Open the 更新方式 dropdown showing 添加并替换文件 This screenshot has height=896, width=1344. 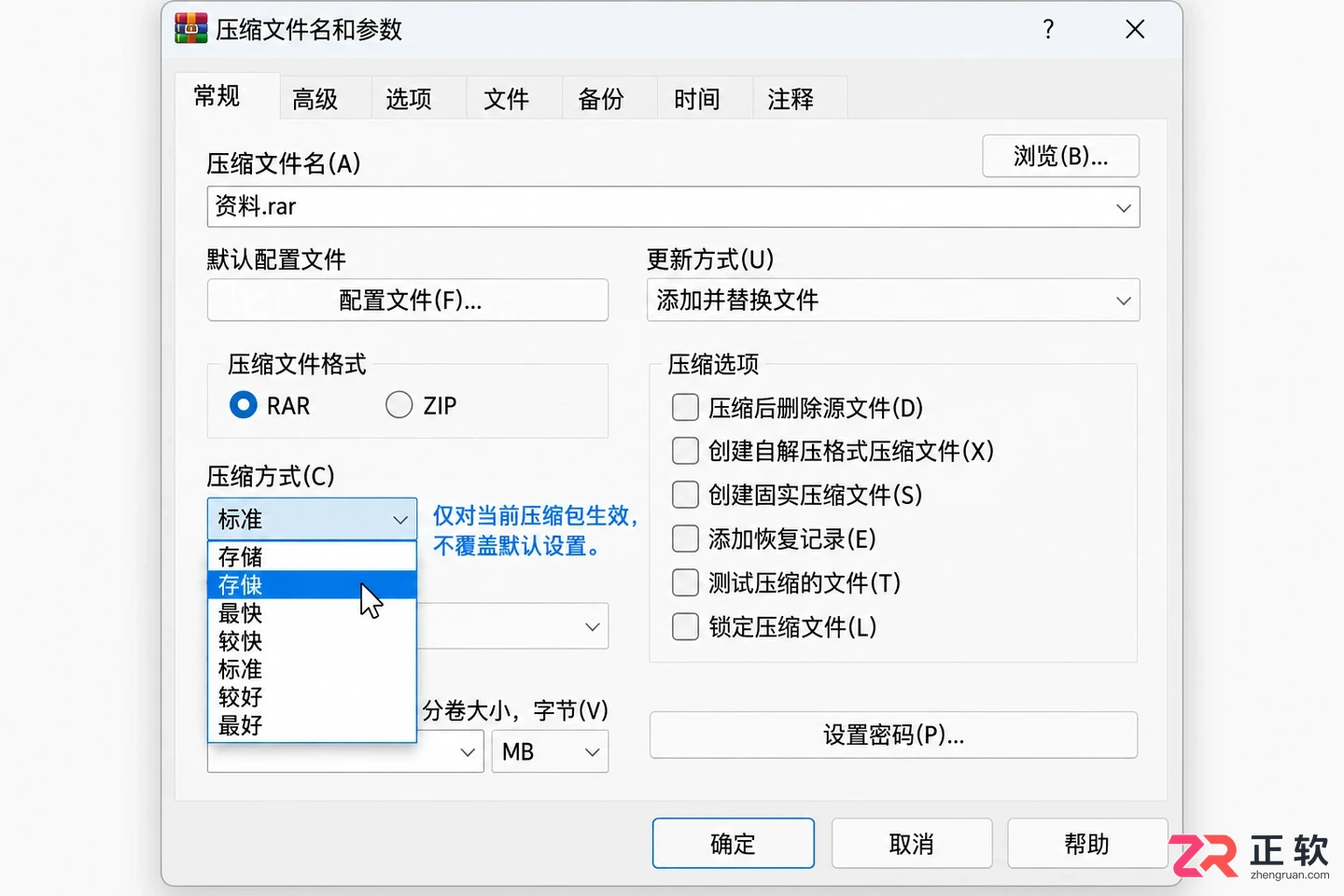tap(893, 301)
